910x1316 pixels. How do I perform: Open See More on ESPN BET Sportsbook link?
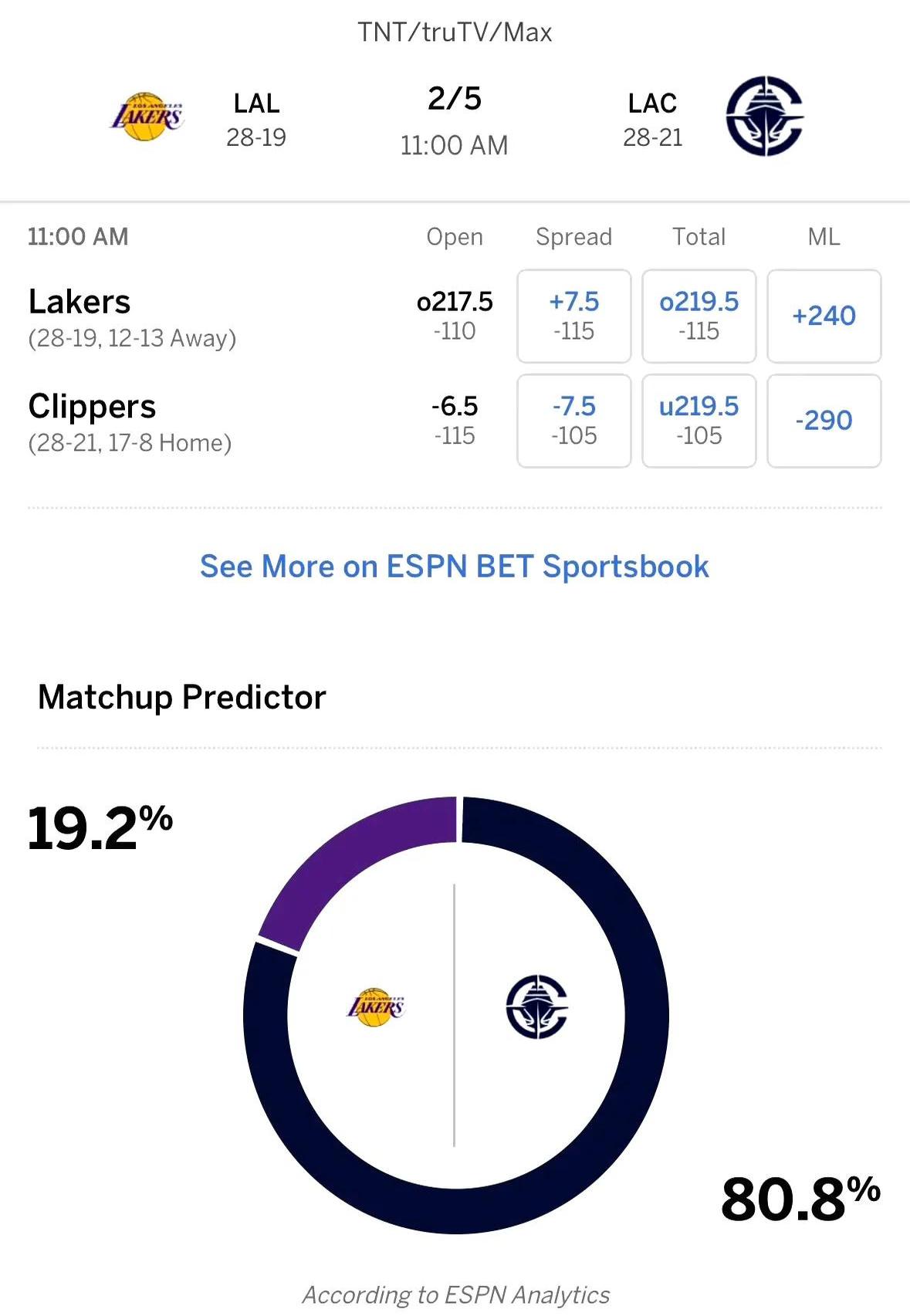[455, 566]
